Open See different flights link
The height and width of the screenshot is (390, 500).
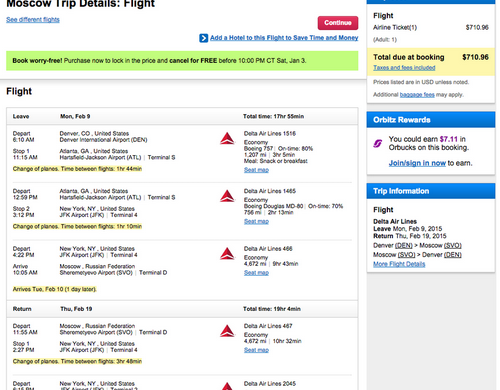(x=33, y=20)
